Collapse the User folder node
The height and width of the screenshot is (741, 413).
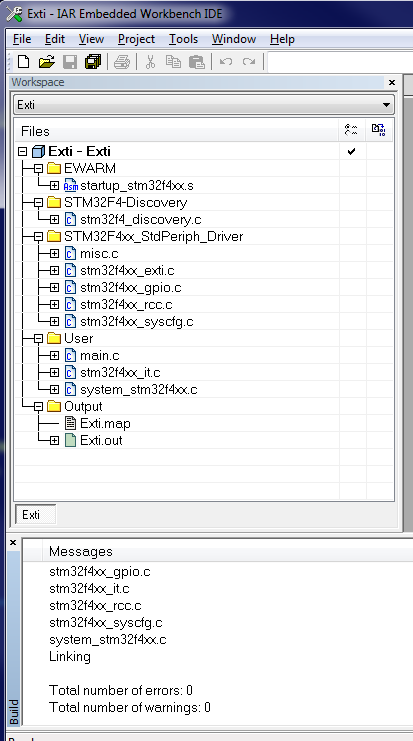[38, 338]
